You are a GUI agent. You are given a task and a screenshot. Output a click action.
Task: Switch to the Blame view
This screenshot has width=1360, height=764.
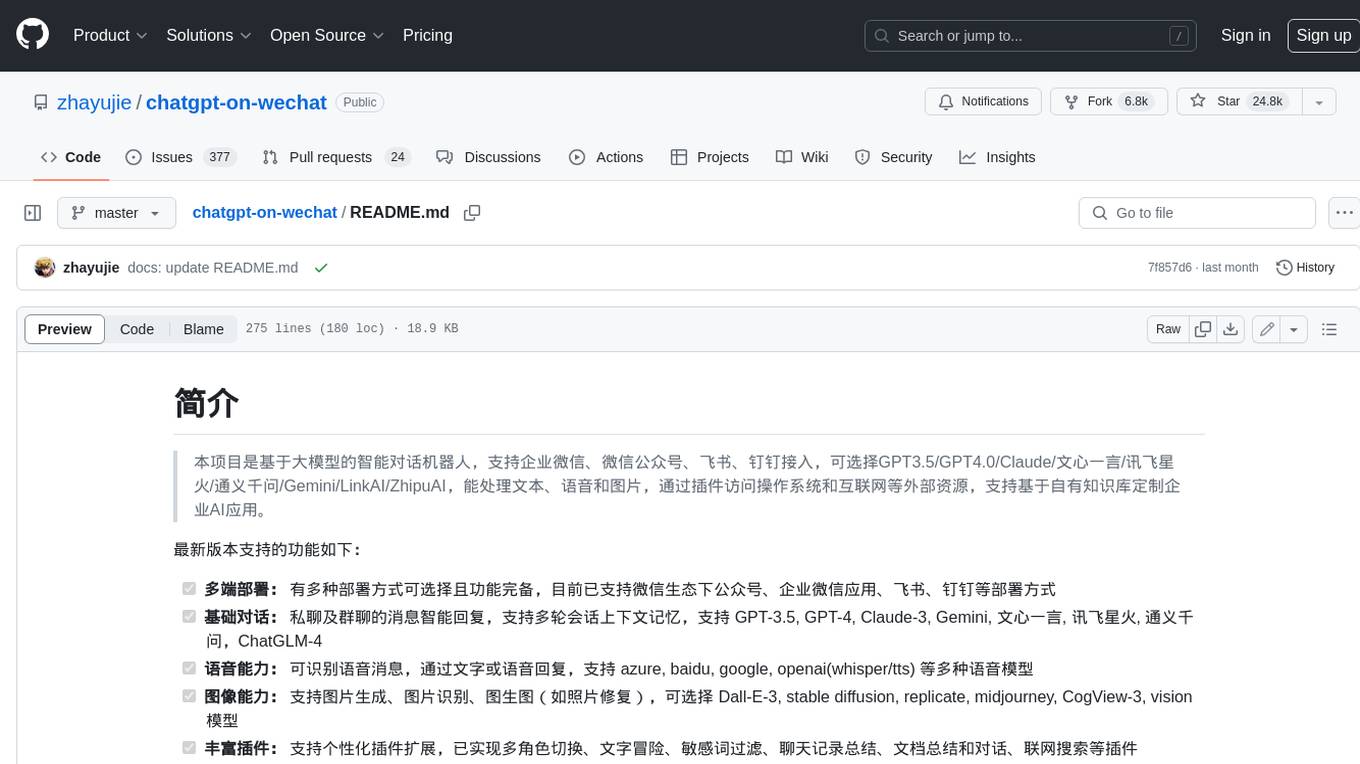(x=203, y=329)
